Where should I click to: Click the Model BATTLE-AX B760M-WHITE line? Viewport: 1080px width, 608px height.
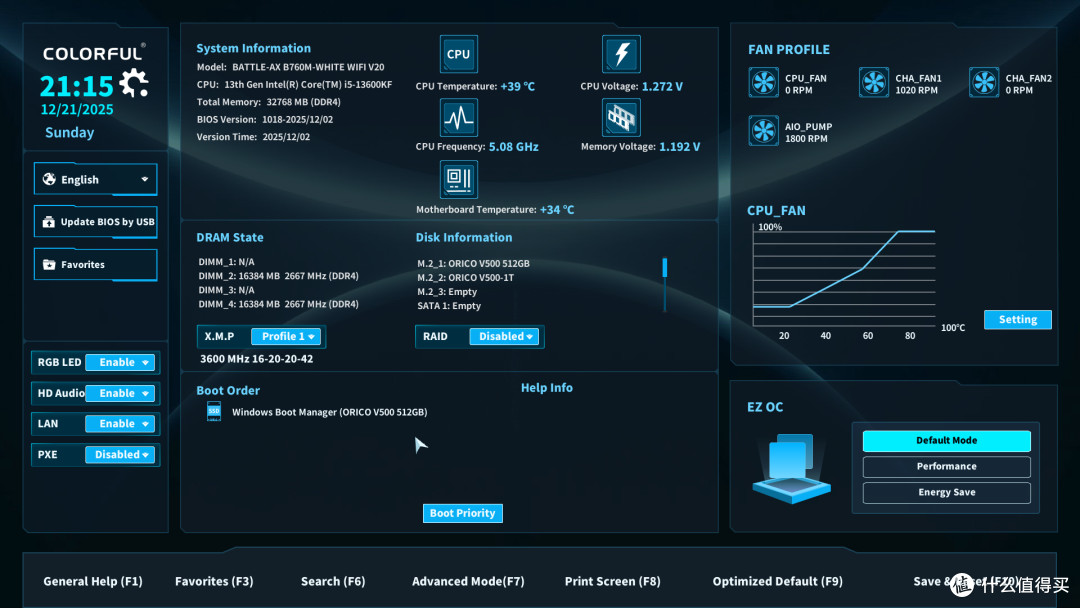(x=291, y=67)
